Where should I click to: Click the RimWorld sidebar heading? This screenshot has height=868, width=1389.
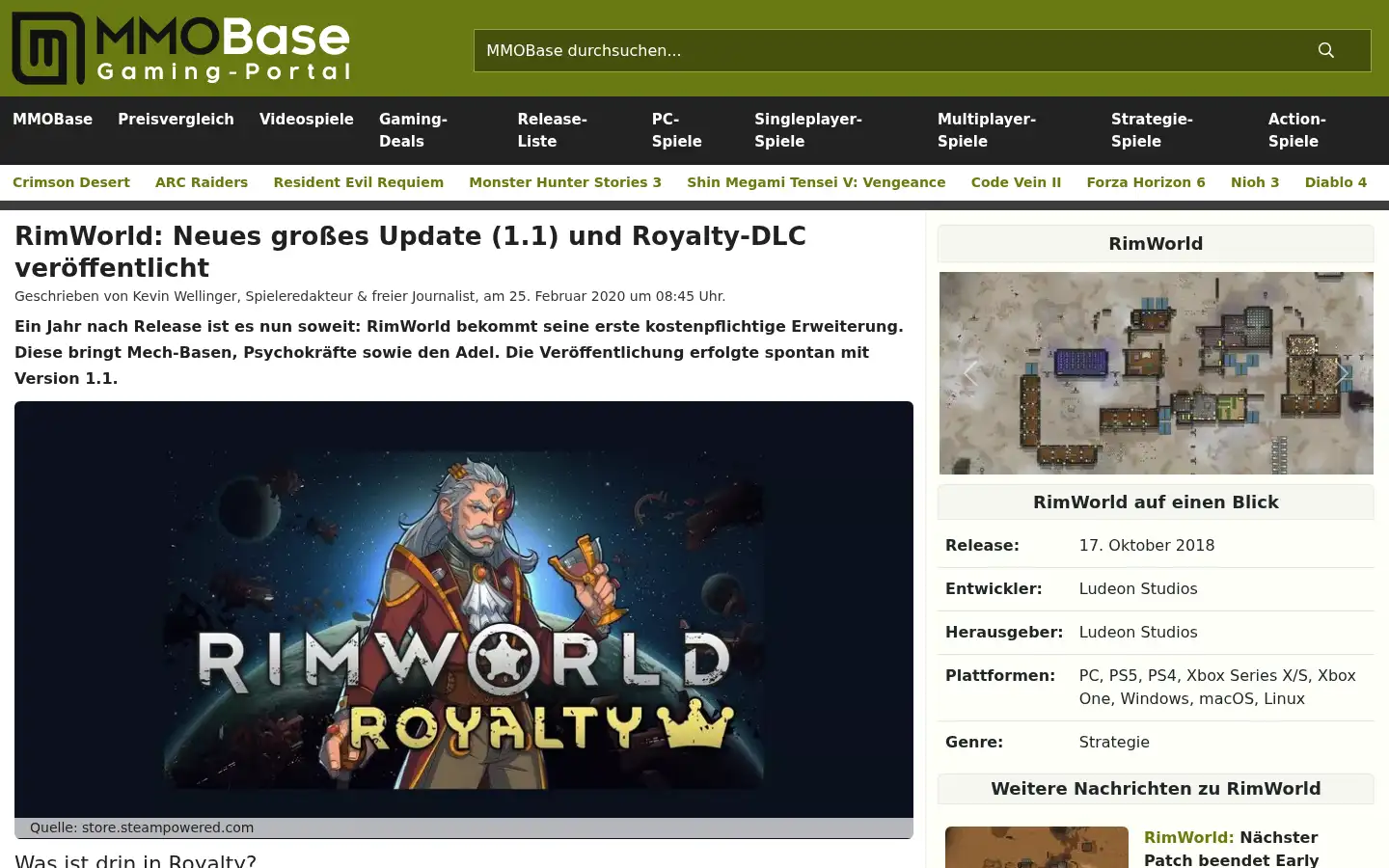(1156, 244)
